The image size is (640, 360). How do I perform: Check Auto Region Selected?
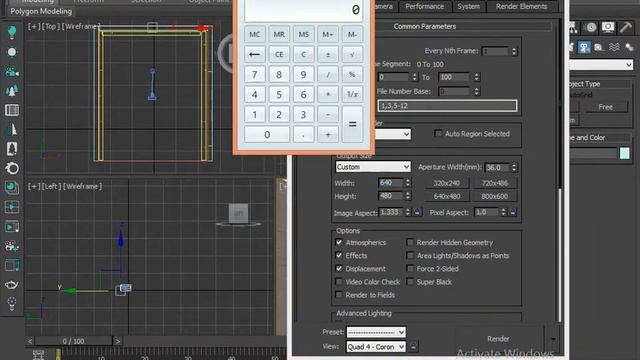(x=438, y=133)
